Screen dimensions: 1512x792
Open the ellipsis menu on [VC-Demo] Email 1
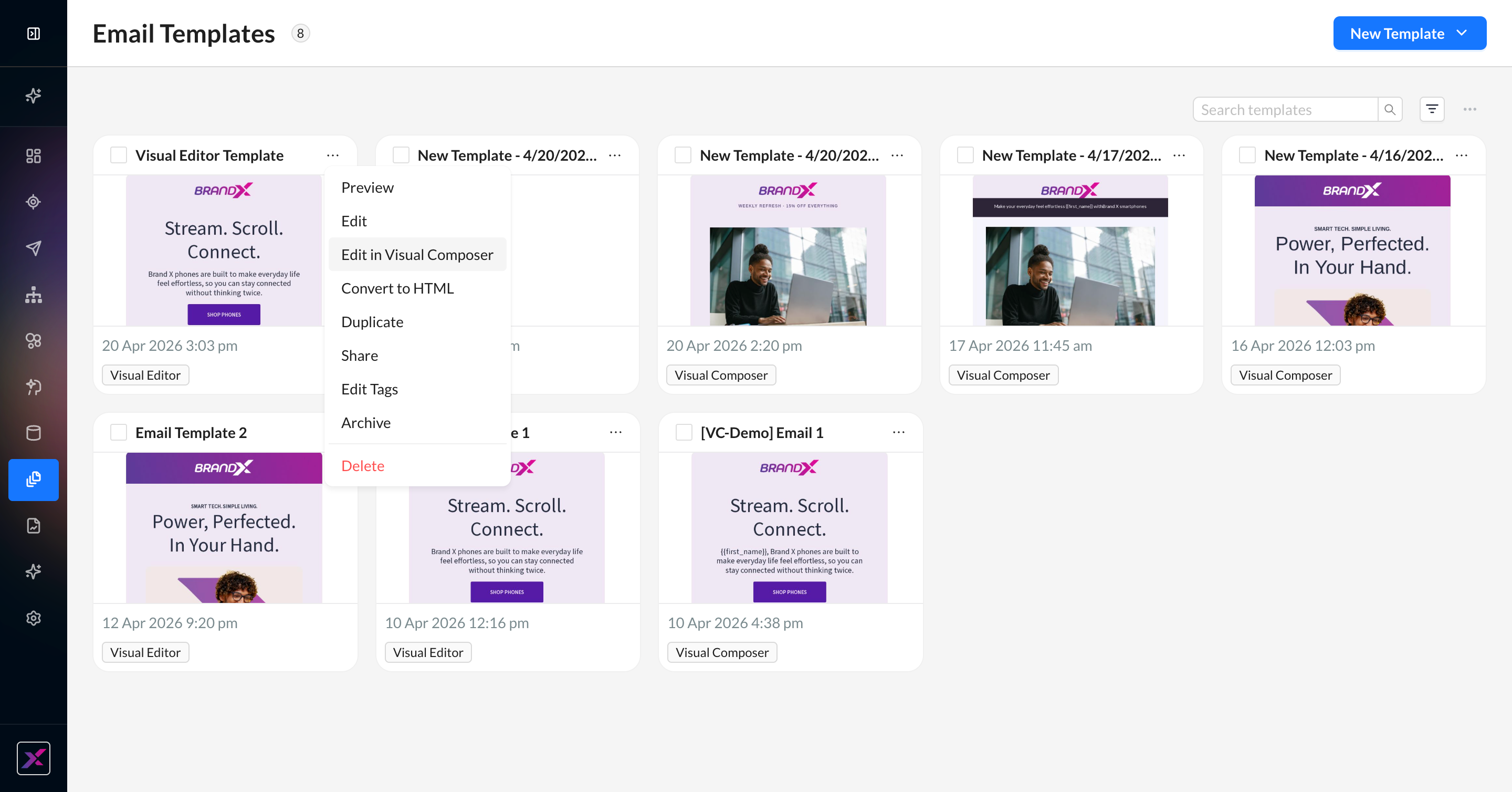point(899,432)
